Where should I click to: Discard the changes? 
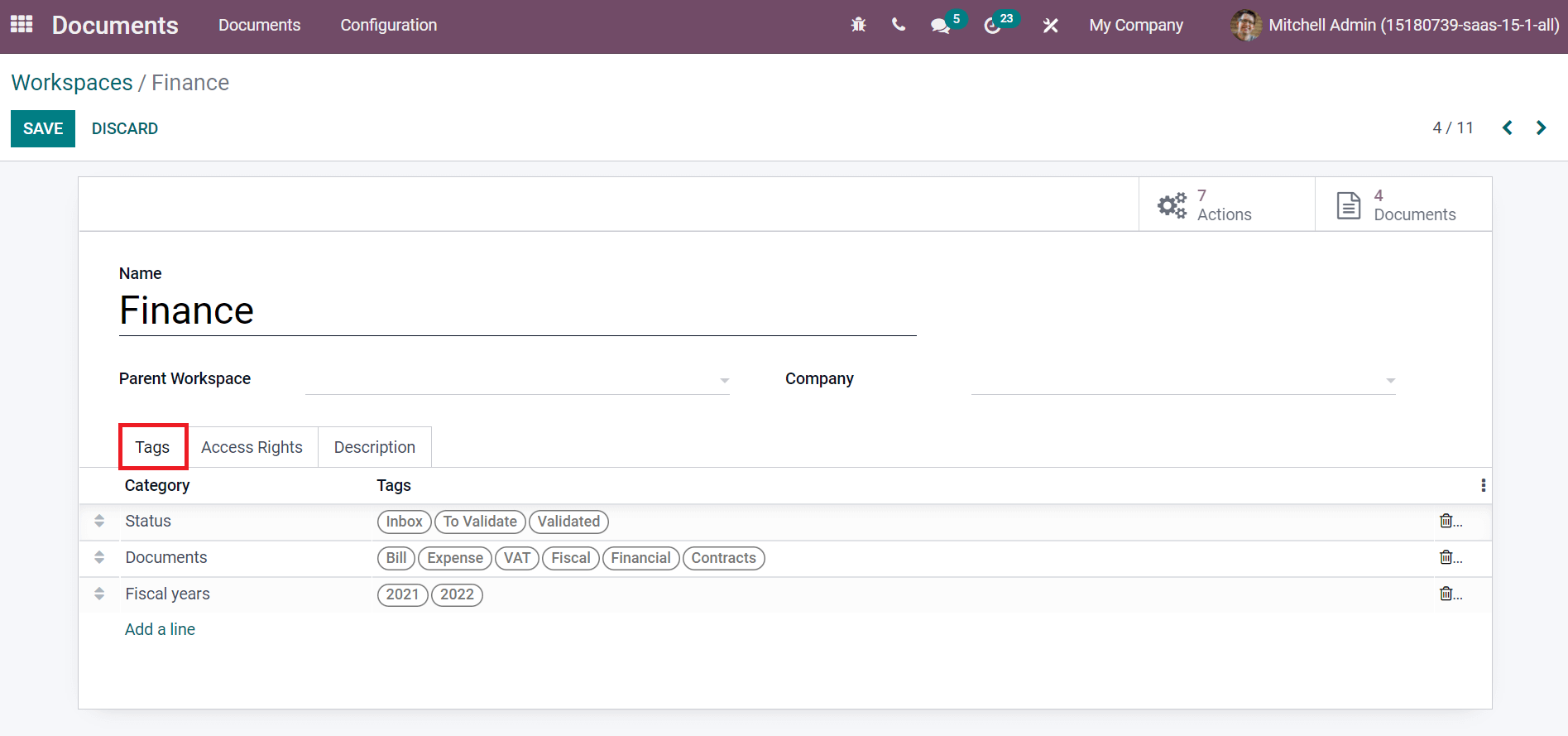125,128
